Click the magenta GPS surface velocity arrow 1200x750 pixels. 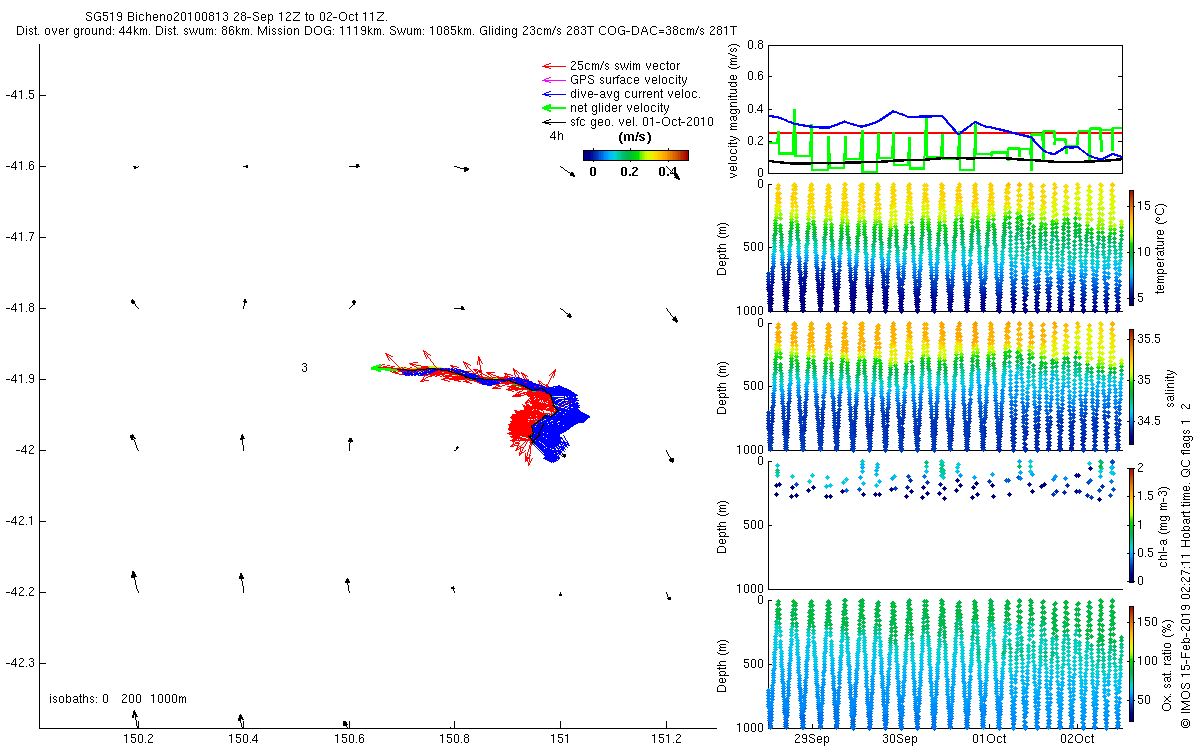(x=553, y=79)
